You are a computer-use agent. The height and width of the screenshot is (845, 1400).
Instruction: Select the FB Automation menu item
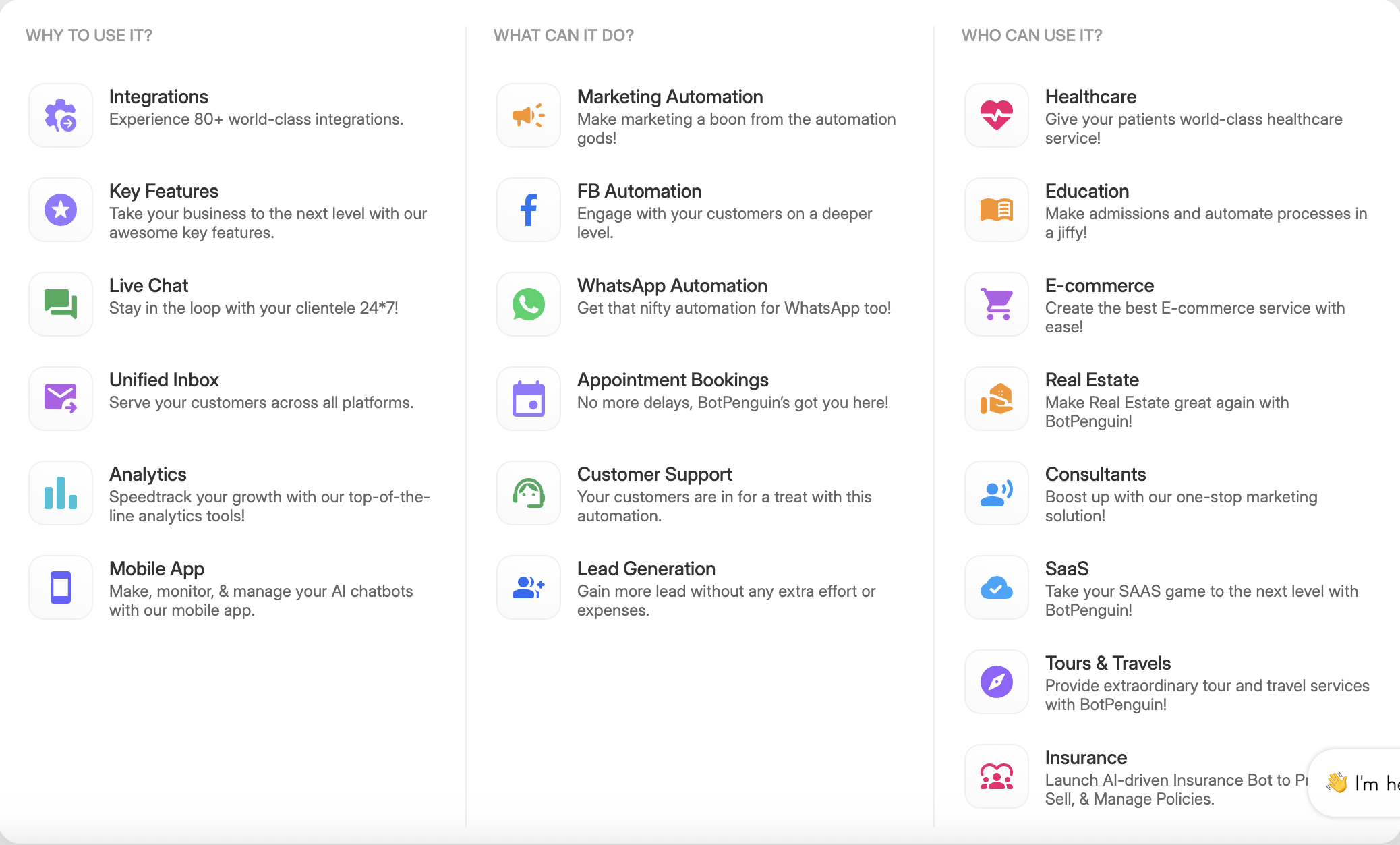tap(639, 191)
